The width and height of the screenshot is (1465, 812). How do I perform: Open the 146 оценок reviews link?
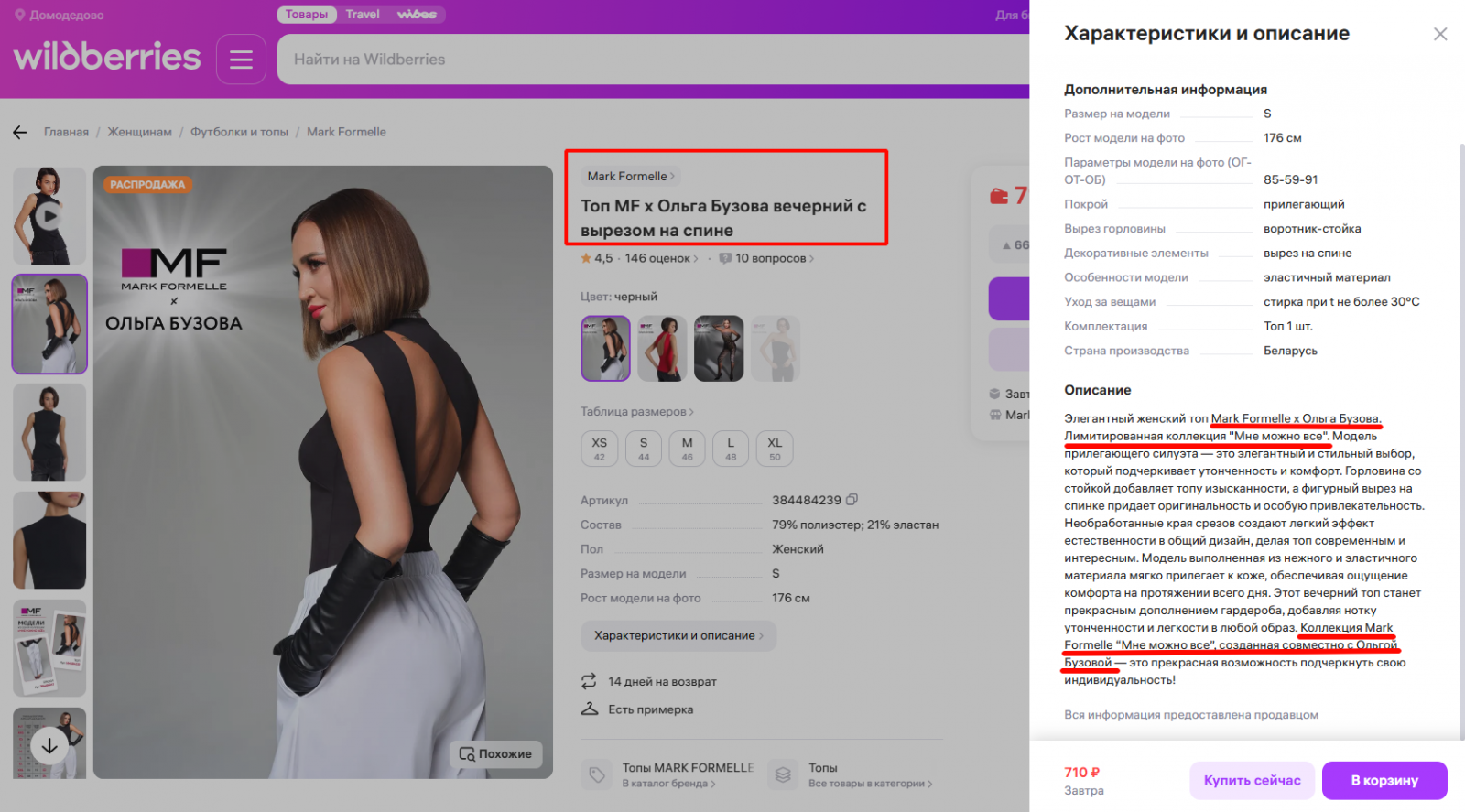pyautogui.click(x=661, y=258)
